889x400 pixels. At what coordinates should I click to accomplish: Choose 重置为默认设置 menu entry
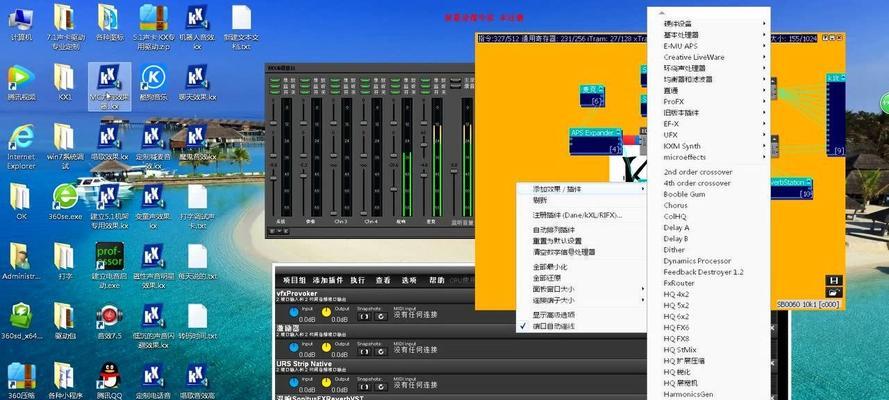(x=581, y=241)
